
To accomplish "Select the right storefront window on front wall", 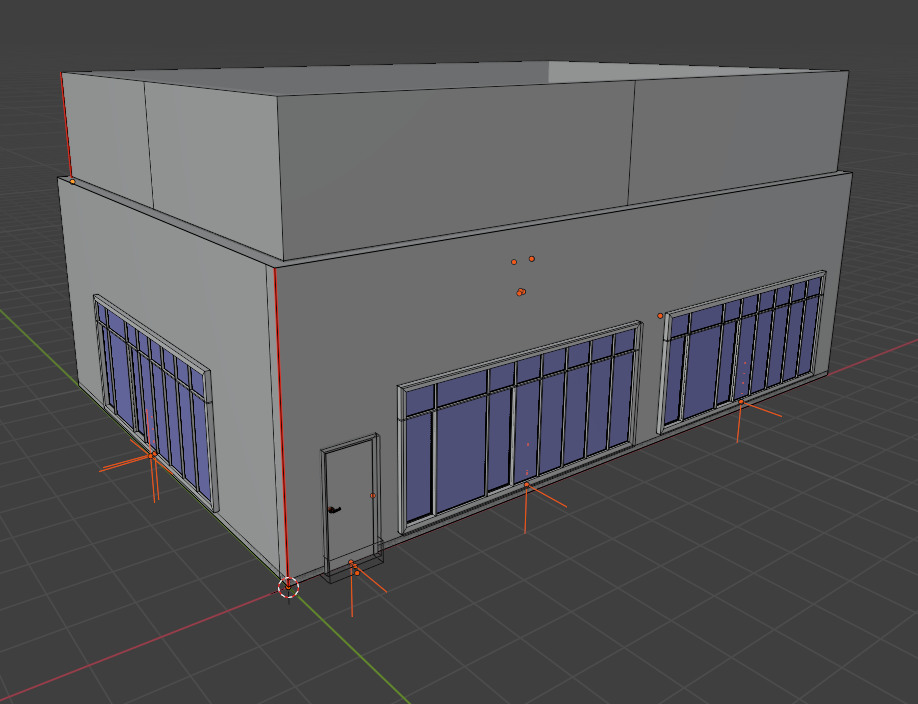I will pos(742,351).
